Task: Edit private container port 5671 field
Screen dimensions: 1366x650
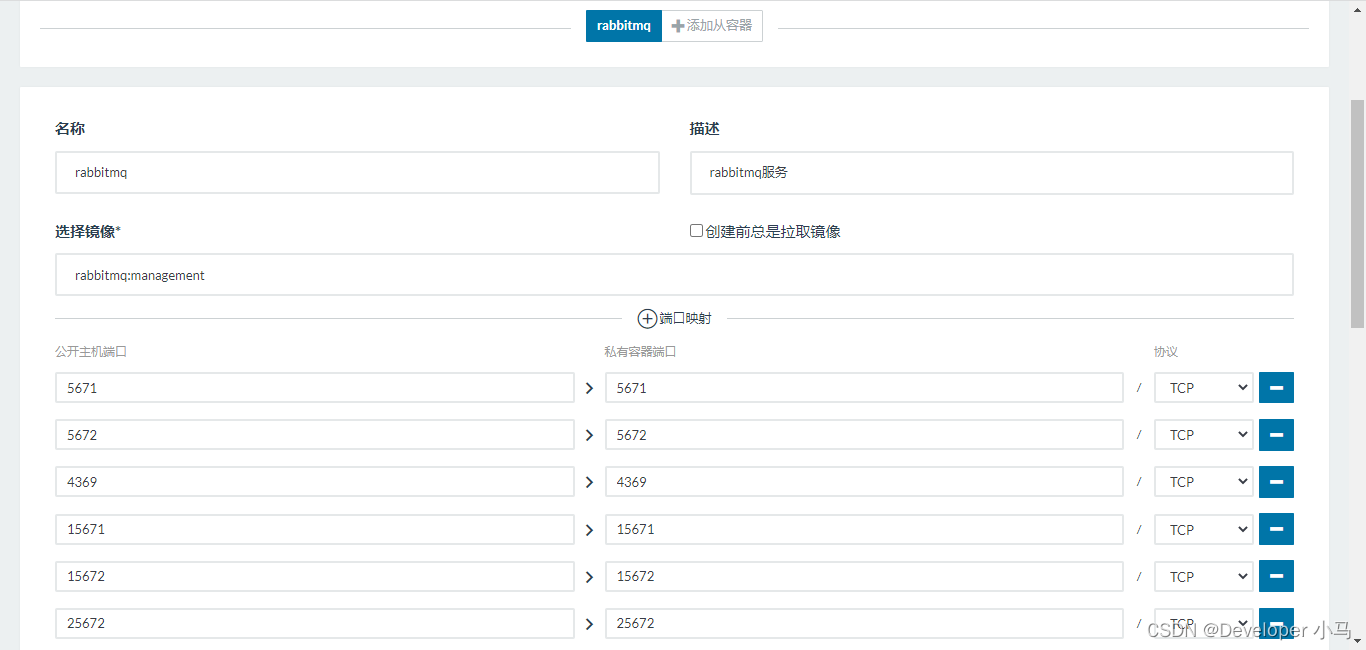Action: pos(864,388)
